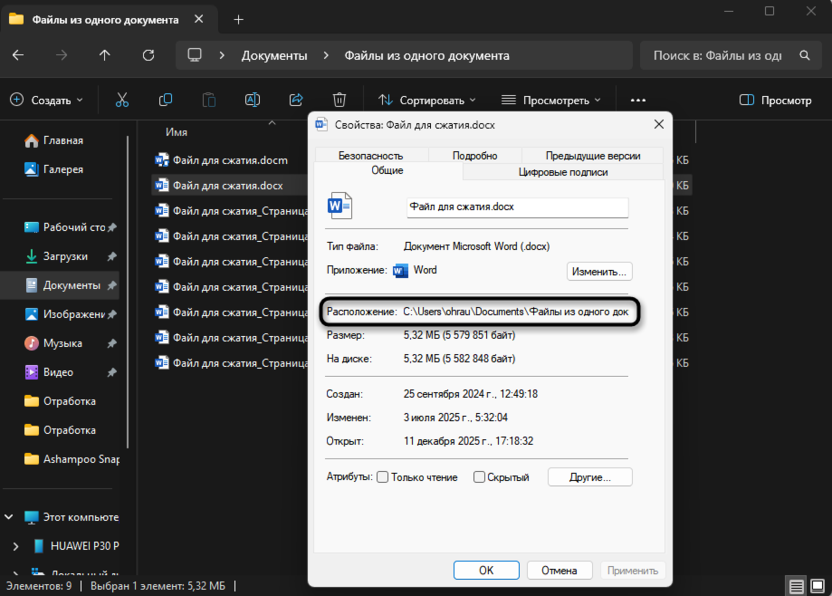832x596 pixels.
Task: Enable the Скрытый attribute checkbox
Action: [x=477, y=477]
